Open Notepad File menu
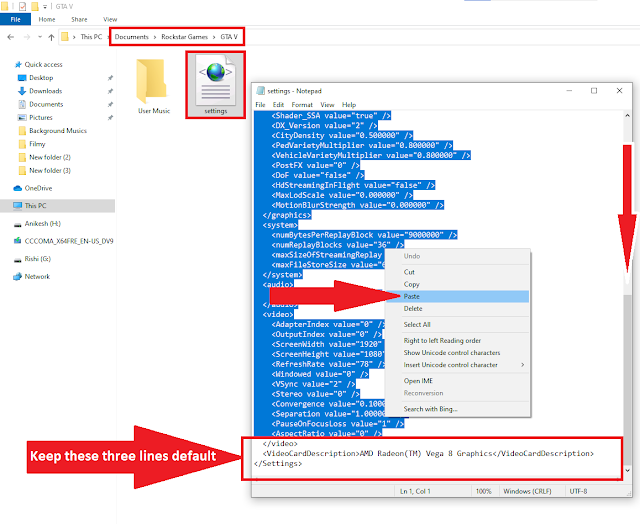 260,105
